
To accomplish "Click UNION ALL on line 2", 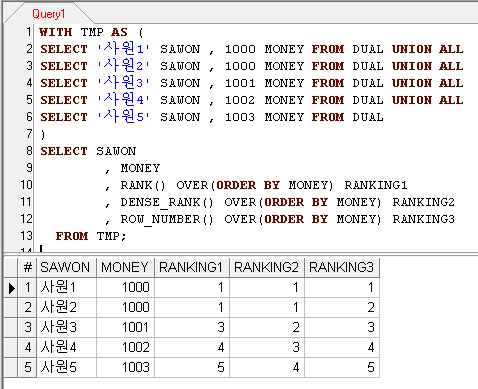I will (x=427, y=49).
